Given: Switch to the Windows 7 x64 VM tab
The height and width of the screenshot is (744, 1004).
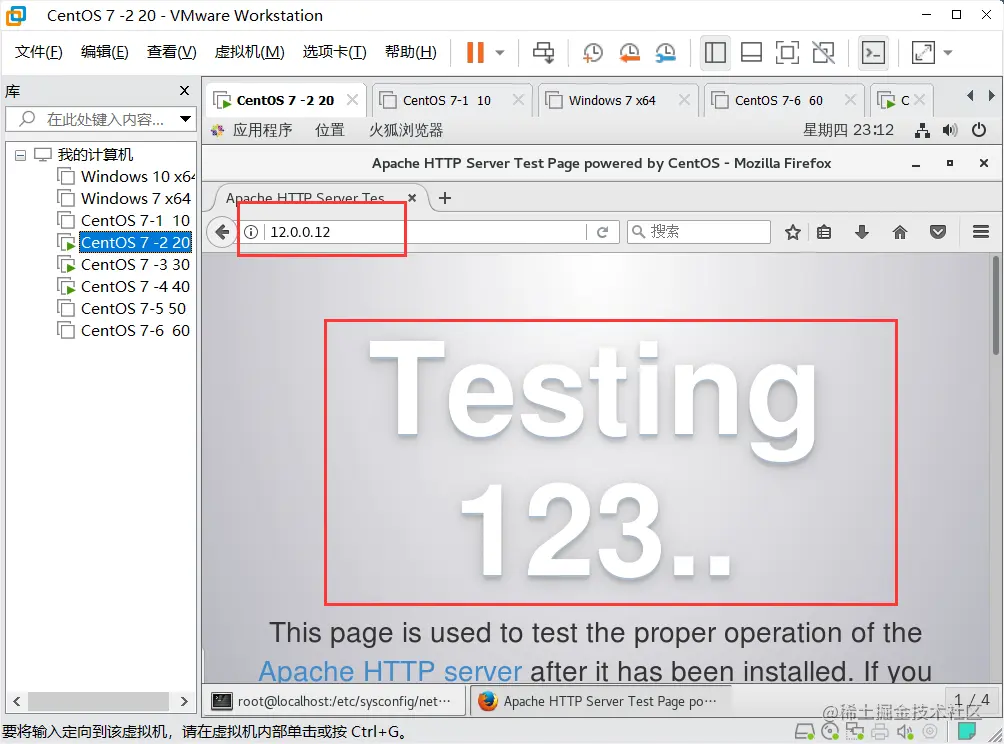Looking at the screenshot, I should tap(612, 99).
